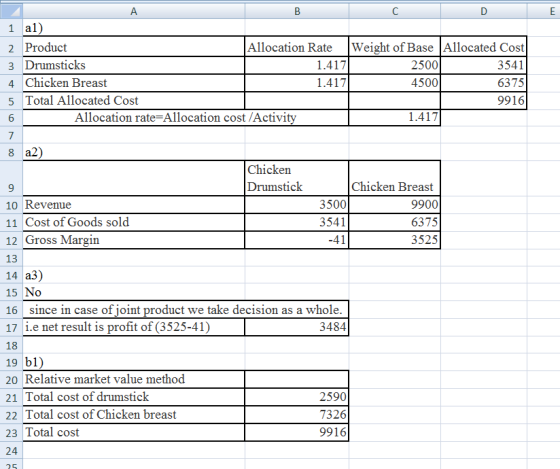
Task: Select column C header
Action: pyautogui.click(x=395, y=11)
